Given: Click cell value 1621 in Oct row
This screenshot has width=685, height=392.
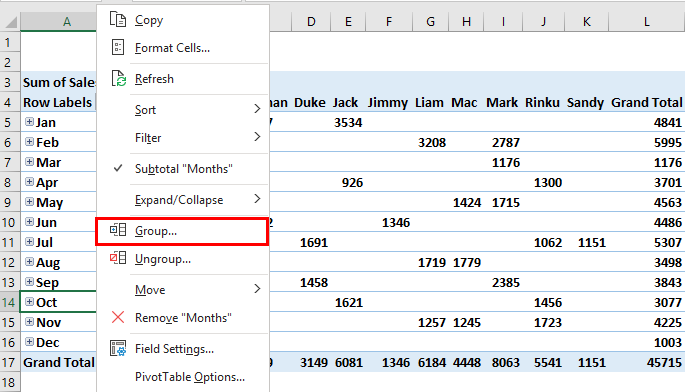Looking at the screenshot, I should [x=349, y=303].
